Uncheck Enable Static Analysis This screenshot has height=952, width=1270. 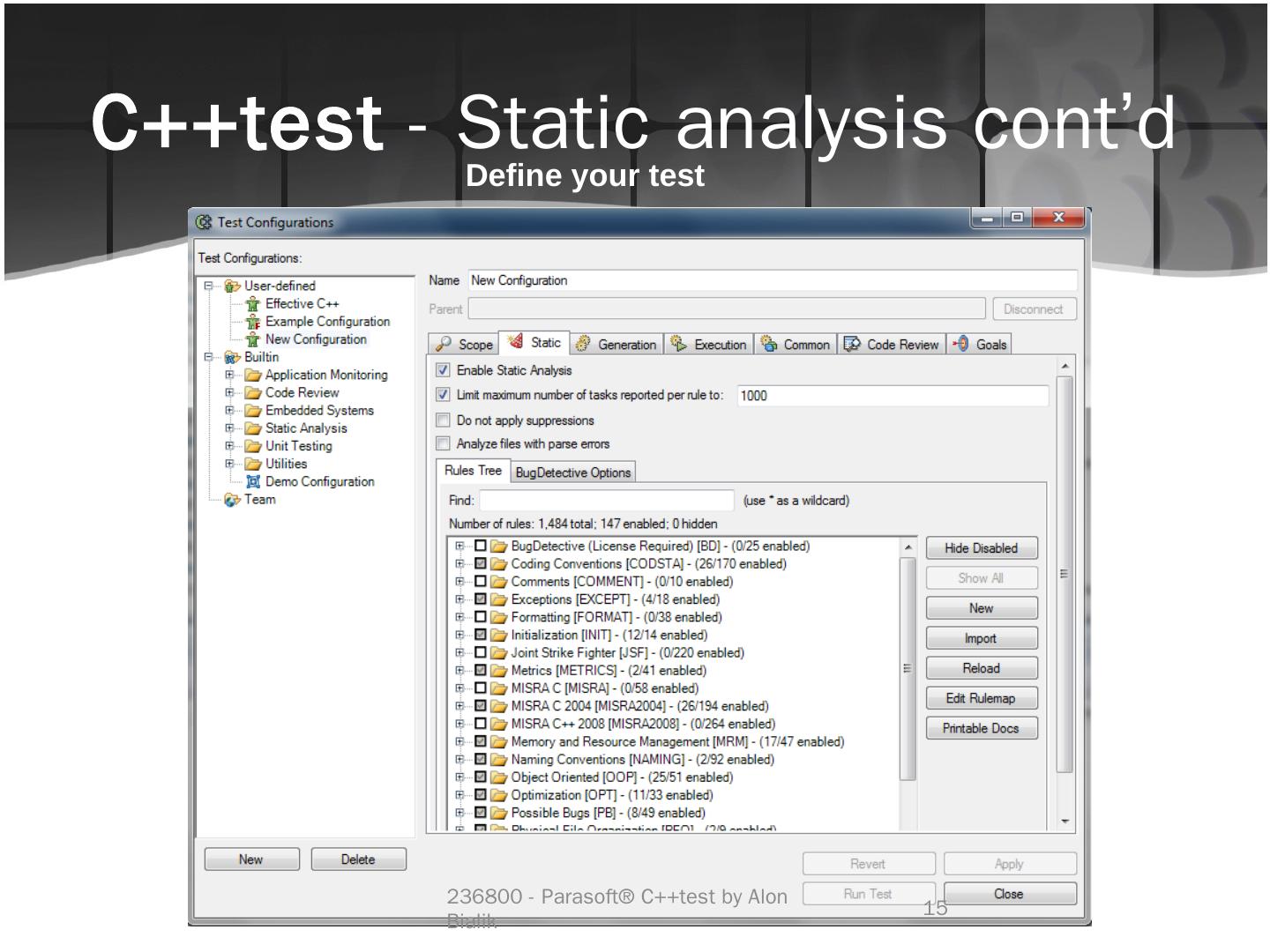[444, 370]
